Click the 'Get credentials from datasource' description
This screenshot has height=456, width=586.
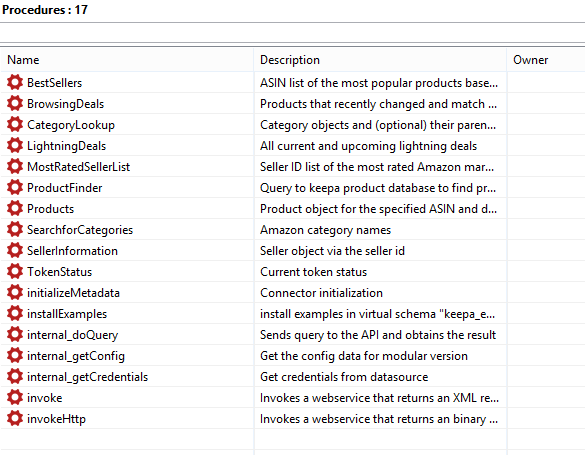(x=344, y=377)
